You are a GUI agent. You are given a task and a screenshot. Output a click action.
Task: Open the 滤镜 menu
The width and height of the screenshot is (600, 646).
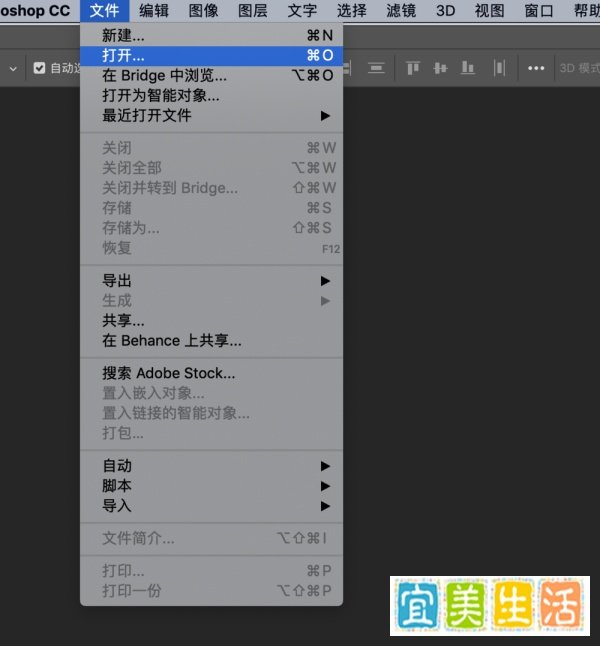click(401, 11)
